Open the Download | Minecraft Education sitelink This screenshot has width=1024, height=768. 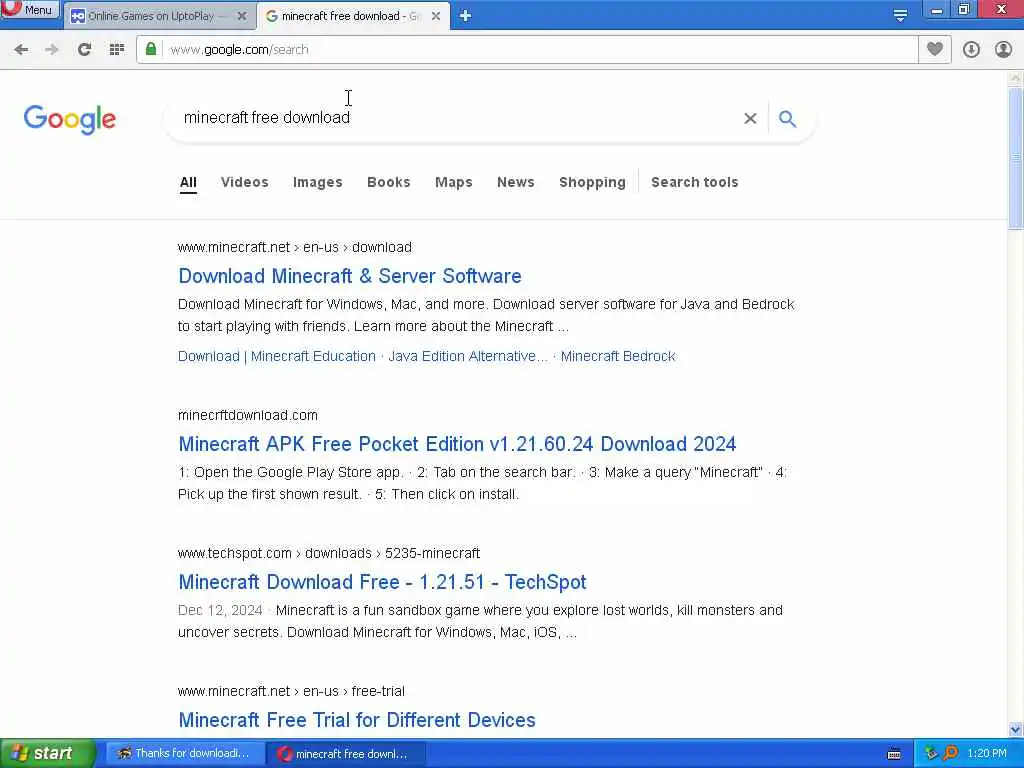coord(277,356)
